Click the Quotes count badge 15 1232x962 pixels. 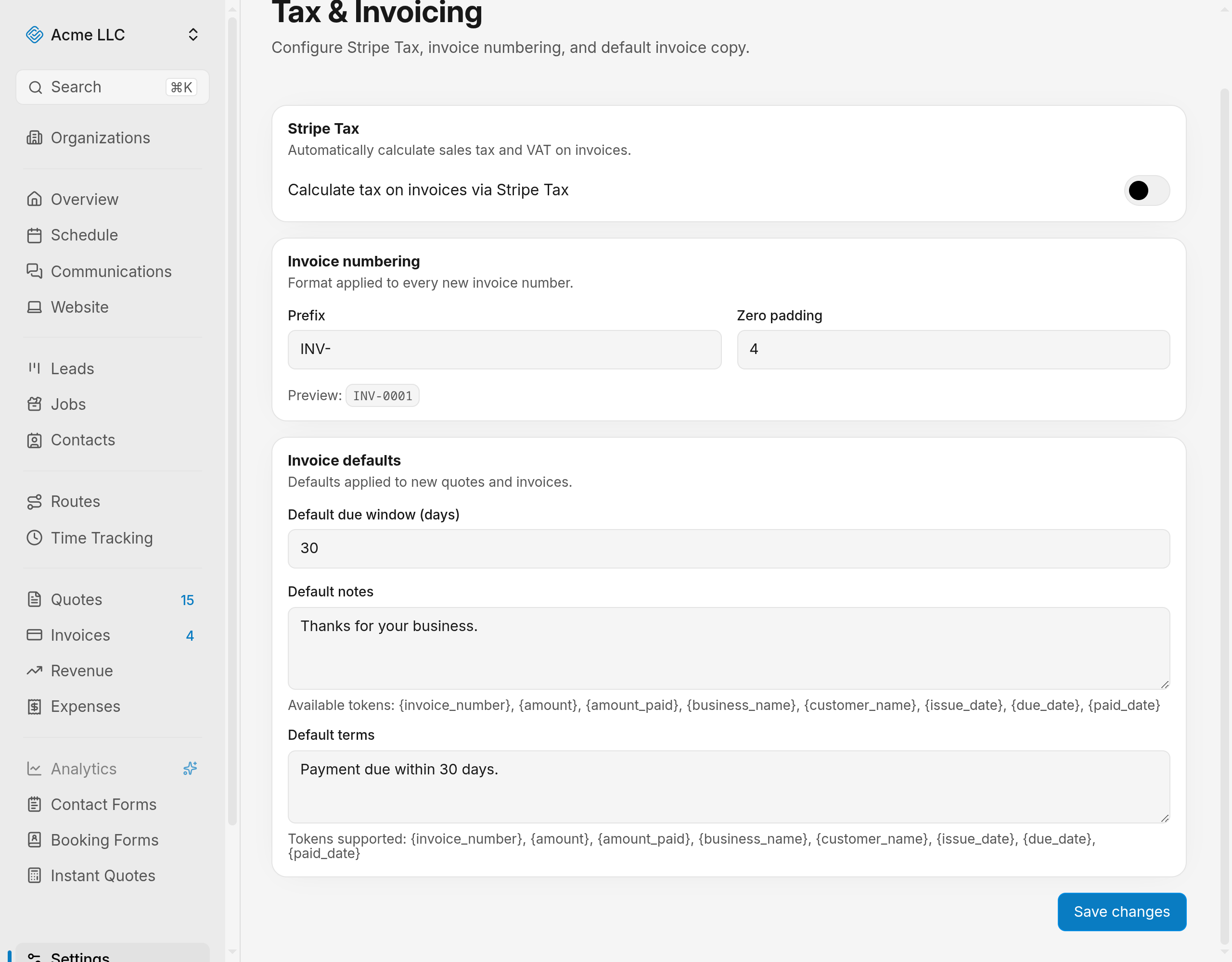tap(187, 600)
